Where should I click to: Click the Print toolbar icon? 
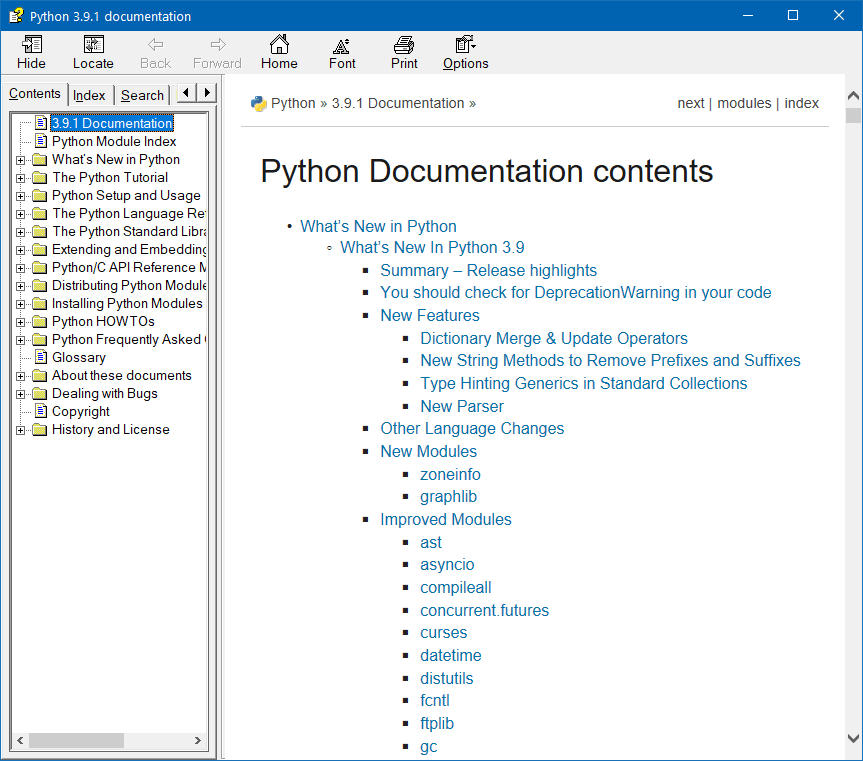coord(404,44)
